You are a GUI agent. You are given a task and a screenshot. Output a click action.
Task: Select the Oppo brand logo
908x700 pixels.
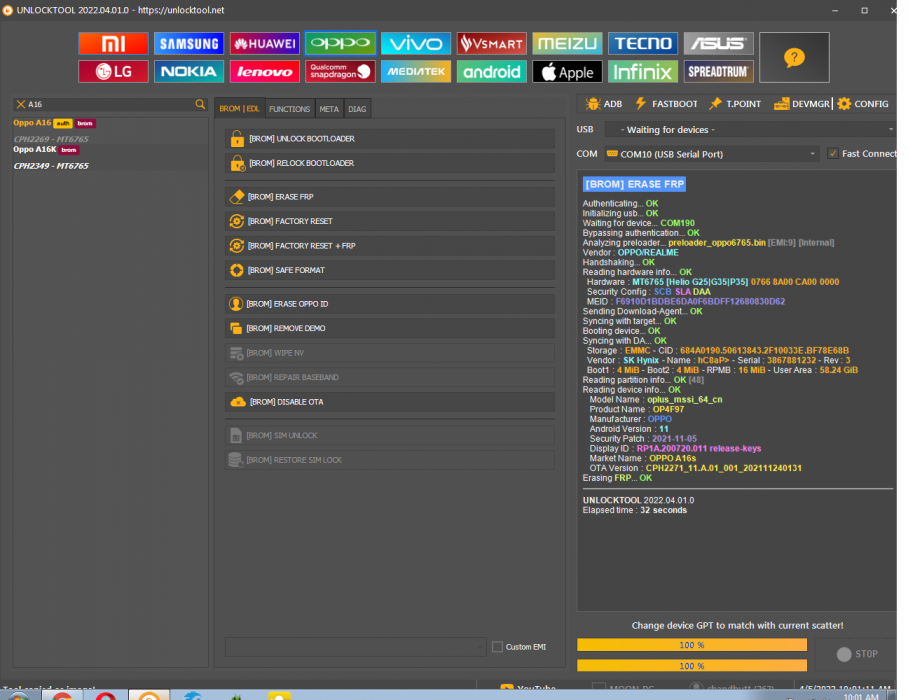(x=340, y=43)
